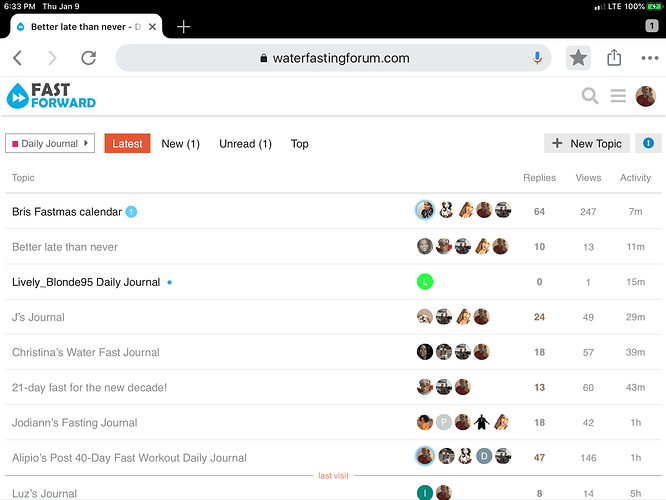This screenshot has height=500, width=666.
Task: Click the unread badge on Bris Fastmas calendar
Action: 131,212
